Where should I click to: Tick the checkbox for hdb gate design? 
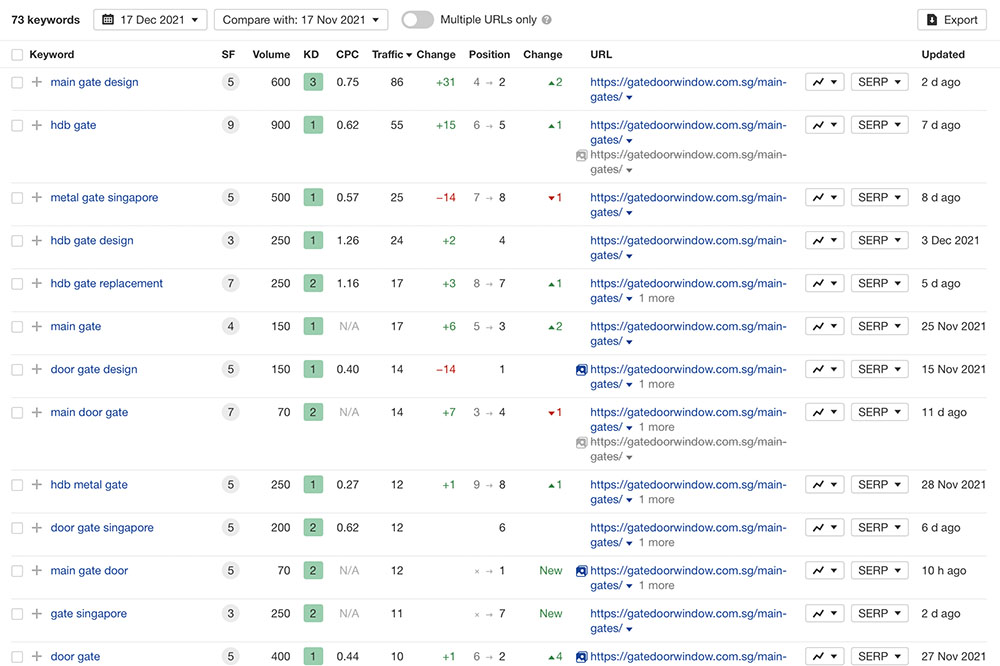[17, 240]
